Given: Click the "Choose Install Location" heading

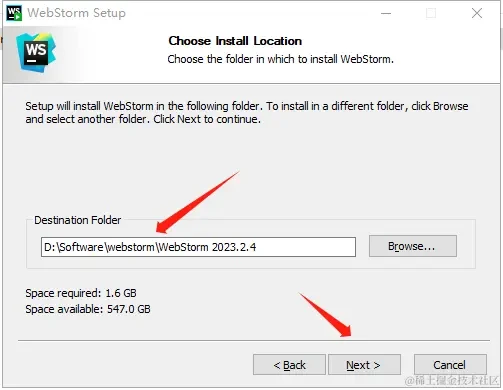Looking at the screenshot, I should pos(235,41).
